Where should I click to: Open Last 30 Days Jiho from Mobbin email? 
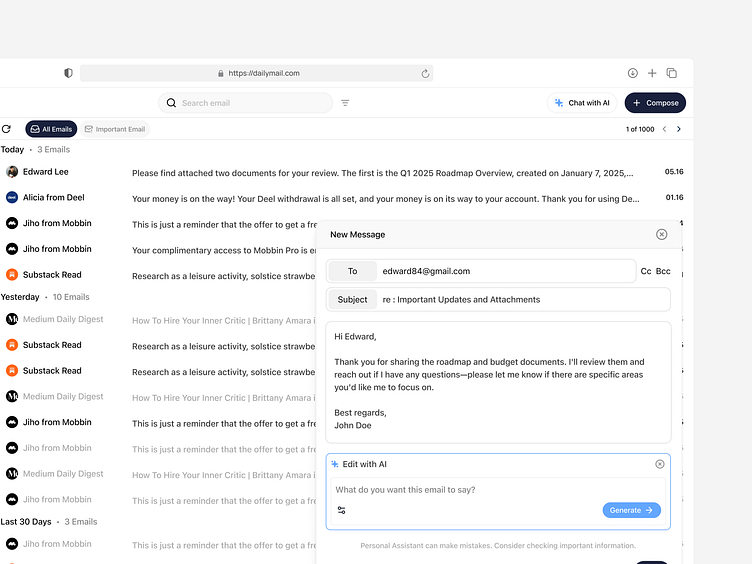[x=158, y=544]
